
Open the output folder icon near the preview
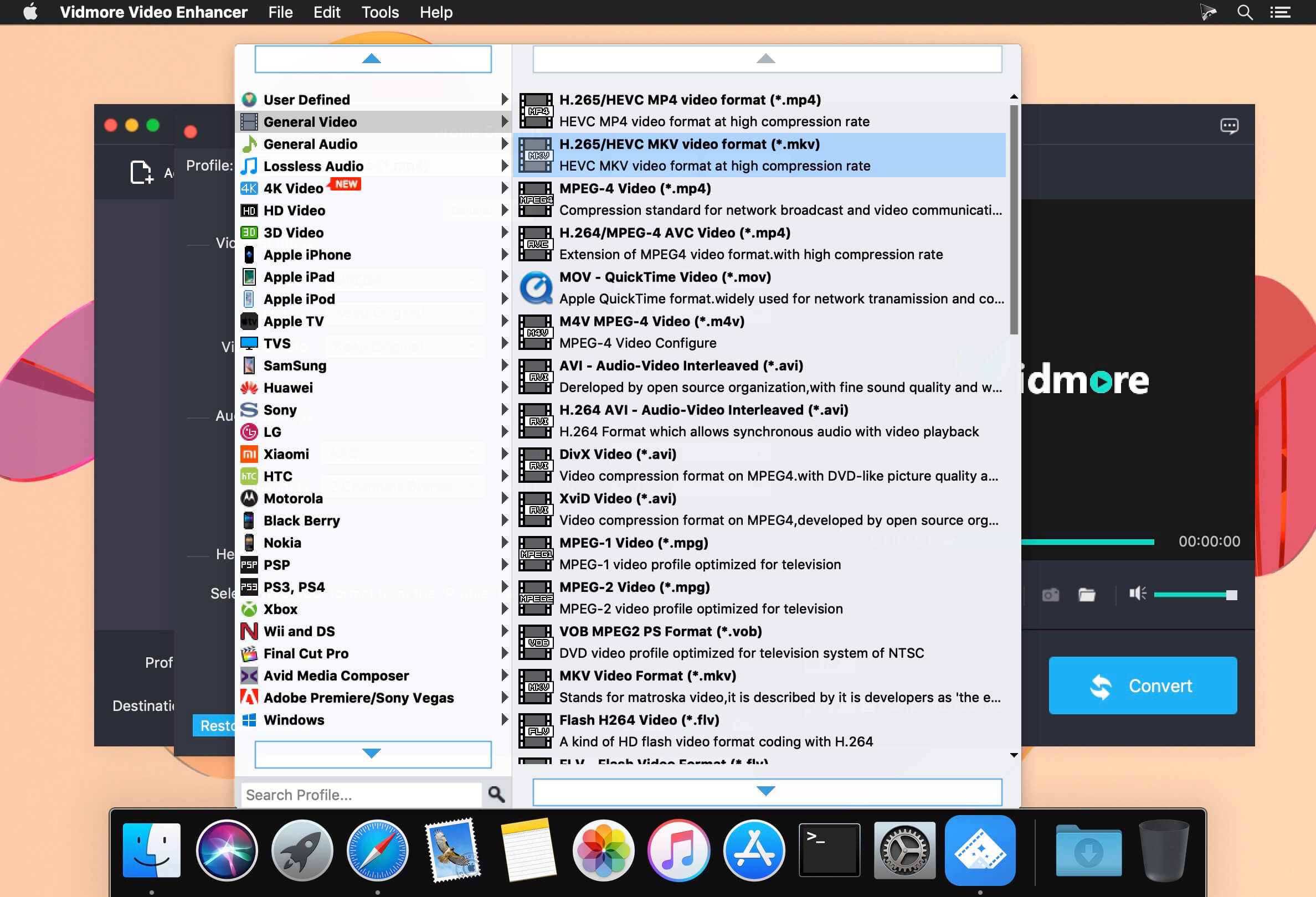coord(1086,594)
